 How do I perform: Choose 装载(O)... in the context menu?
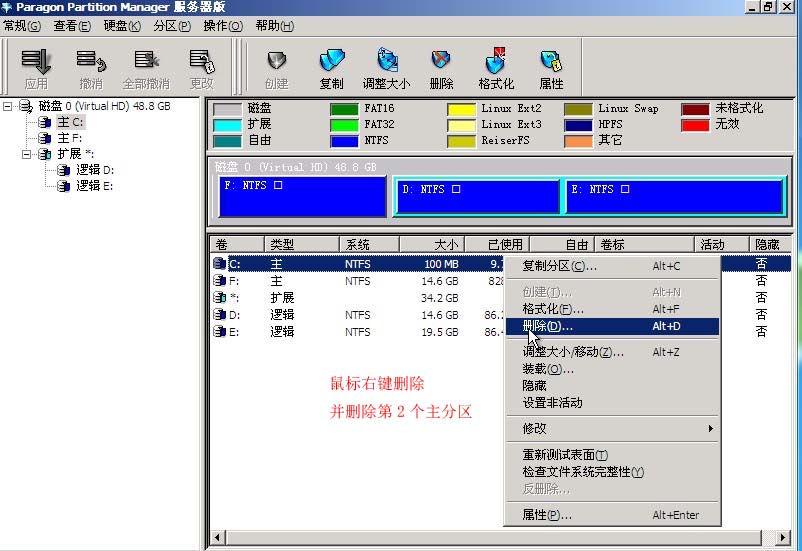[612, 369]
